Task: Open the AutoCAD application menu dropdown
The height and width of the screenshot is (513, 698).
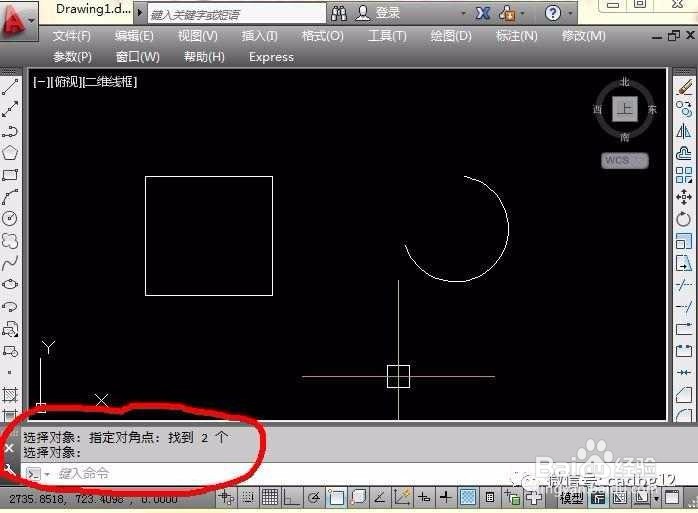Action: [31, 20]
